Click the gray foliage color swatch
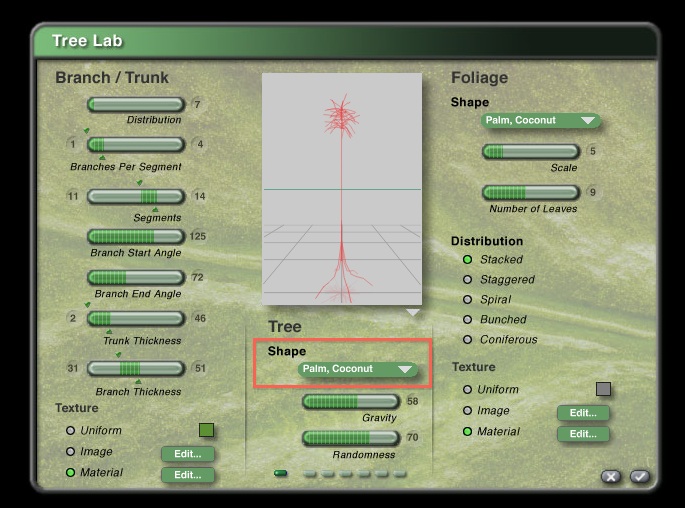 click(x=603, y=389)
